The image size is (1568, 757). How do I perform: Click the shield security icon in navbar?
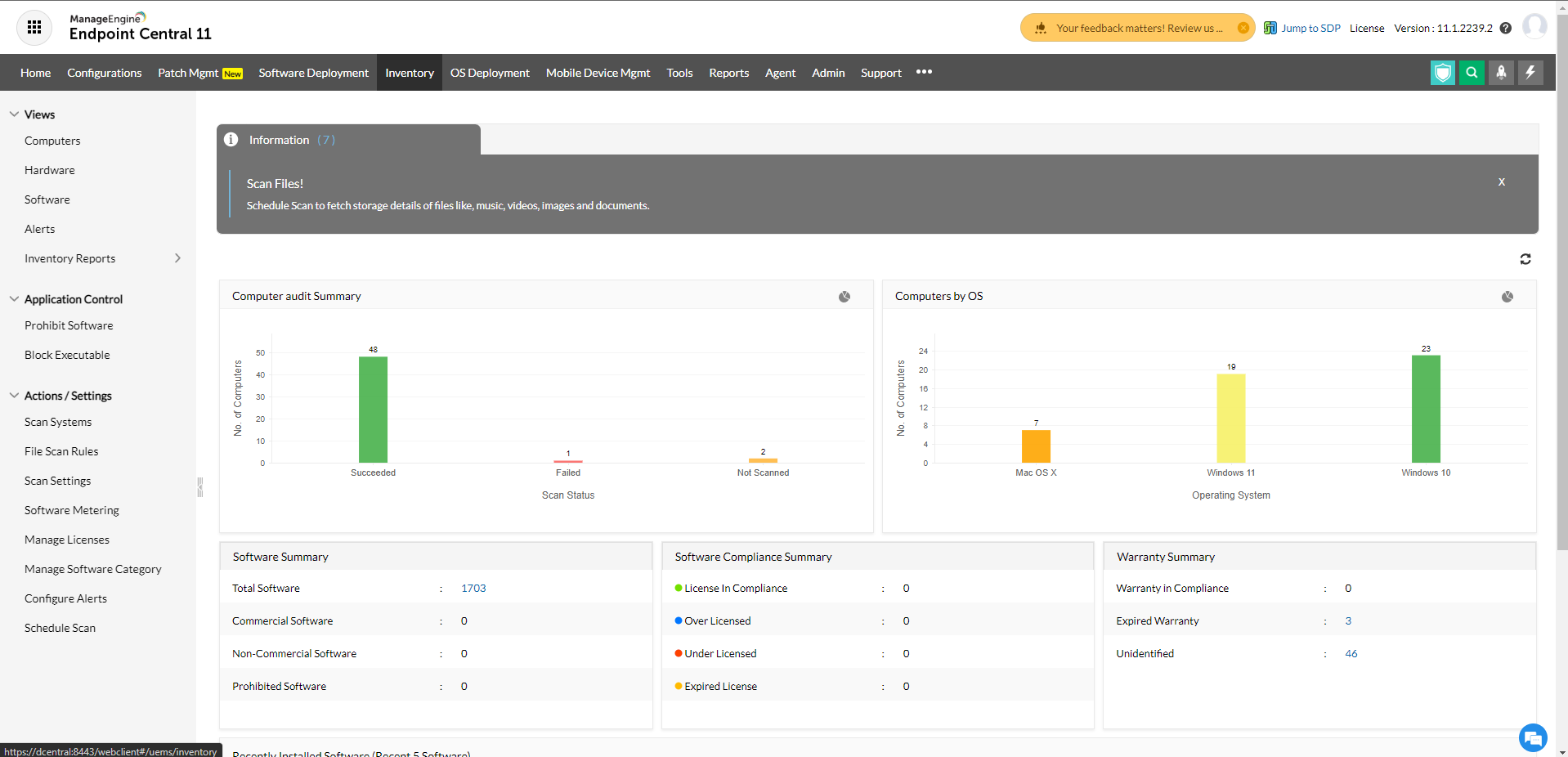[x=1443, y=73]
